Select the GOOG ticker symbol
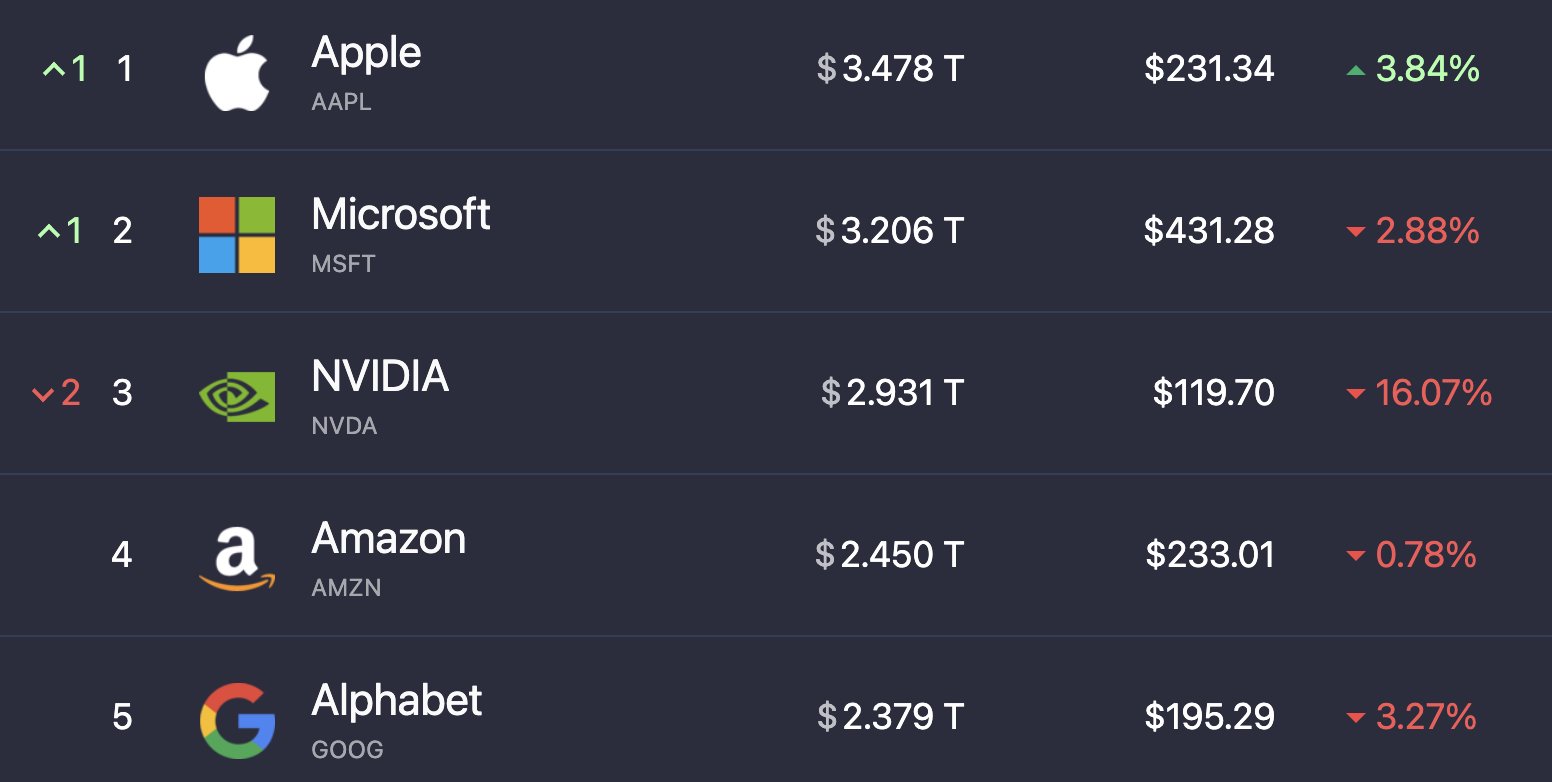 [x=347, y=750]
